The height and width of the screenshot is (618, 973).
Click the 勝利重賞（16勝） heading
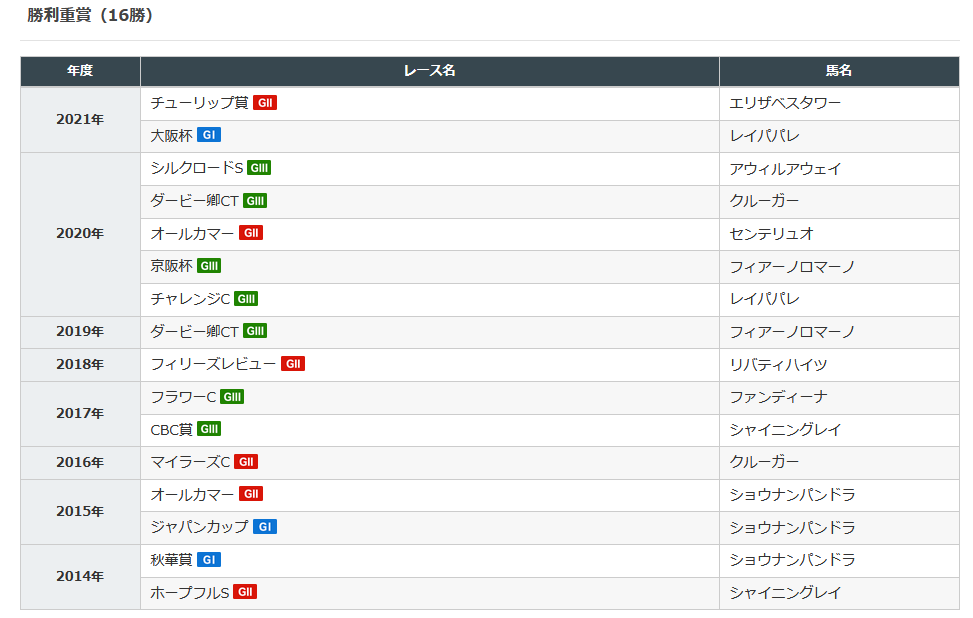point(90,15)
